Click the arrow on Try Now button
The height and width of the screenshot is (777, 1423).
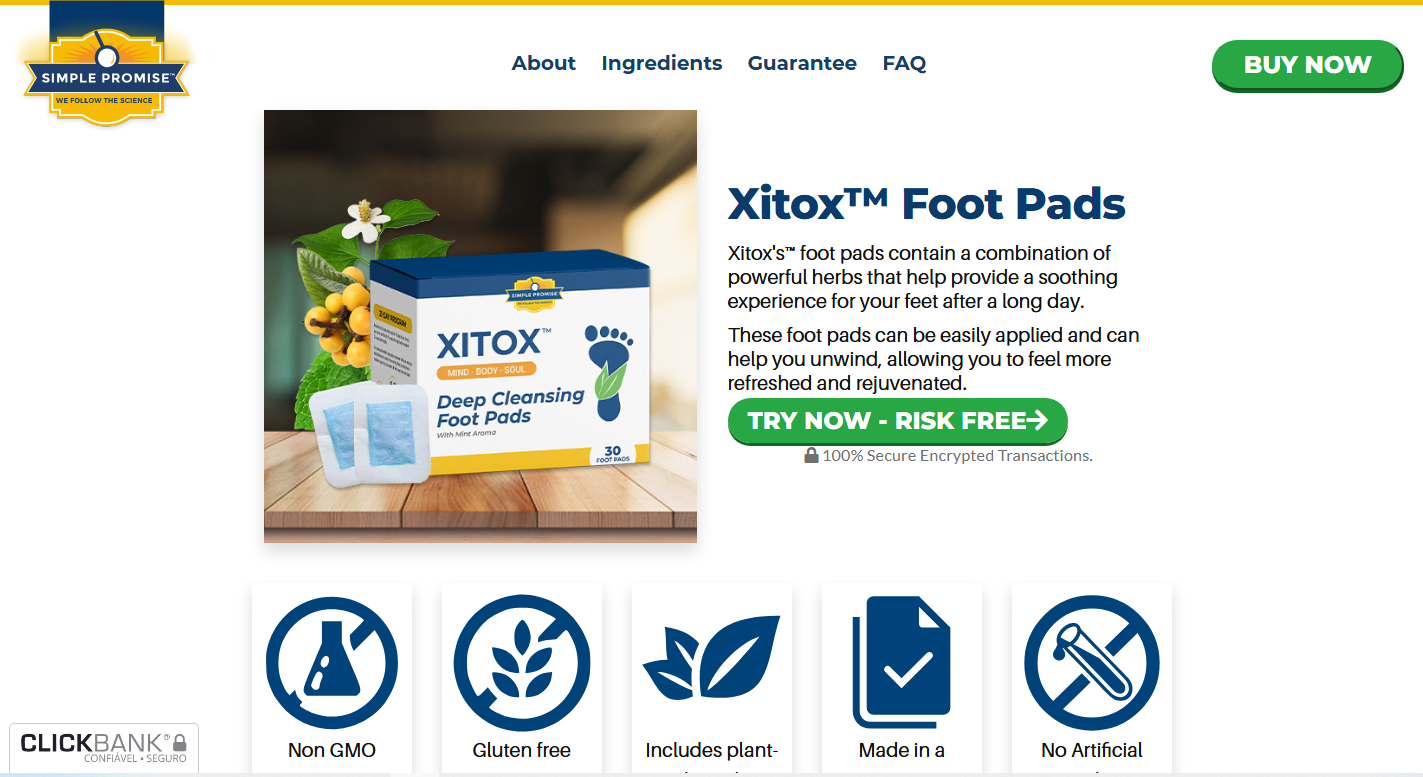[1037, 420]
